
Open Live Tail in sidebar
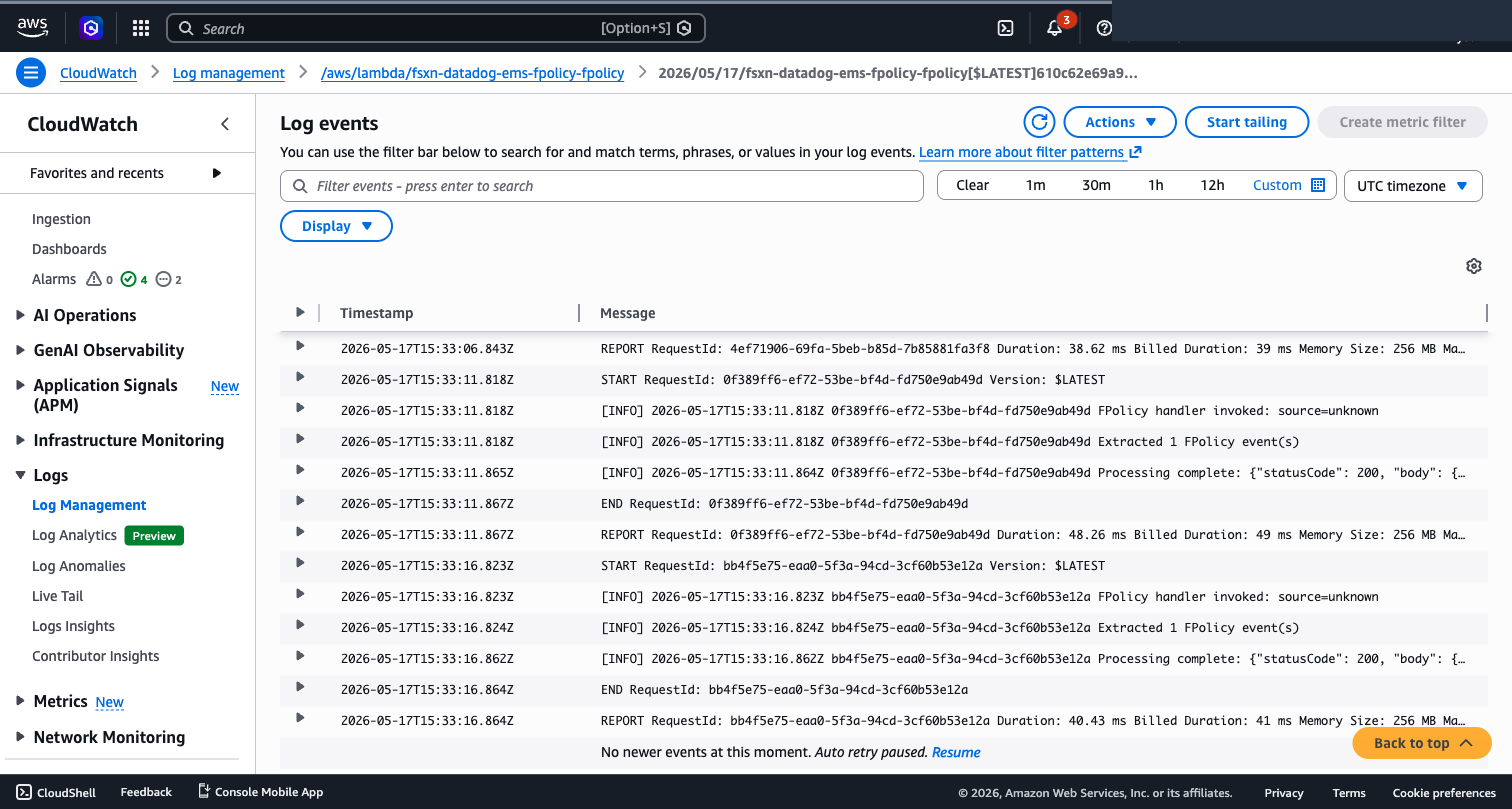click(58, 596)
